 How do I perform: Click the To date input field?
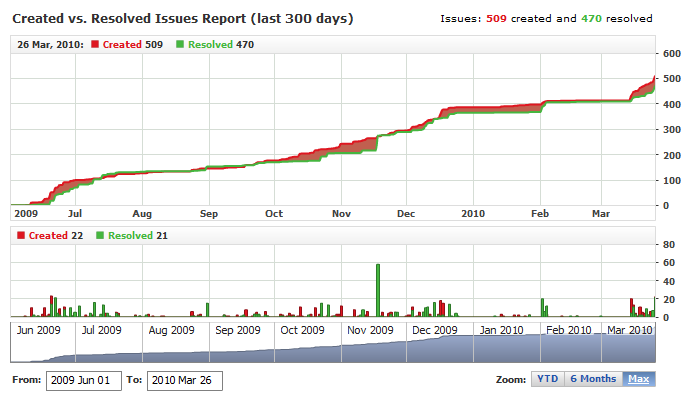tap(185, 380)
